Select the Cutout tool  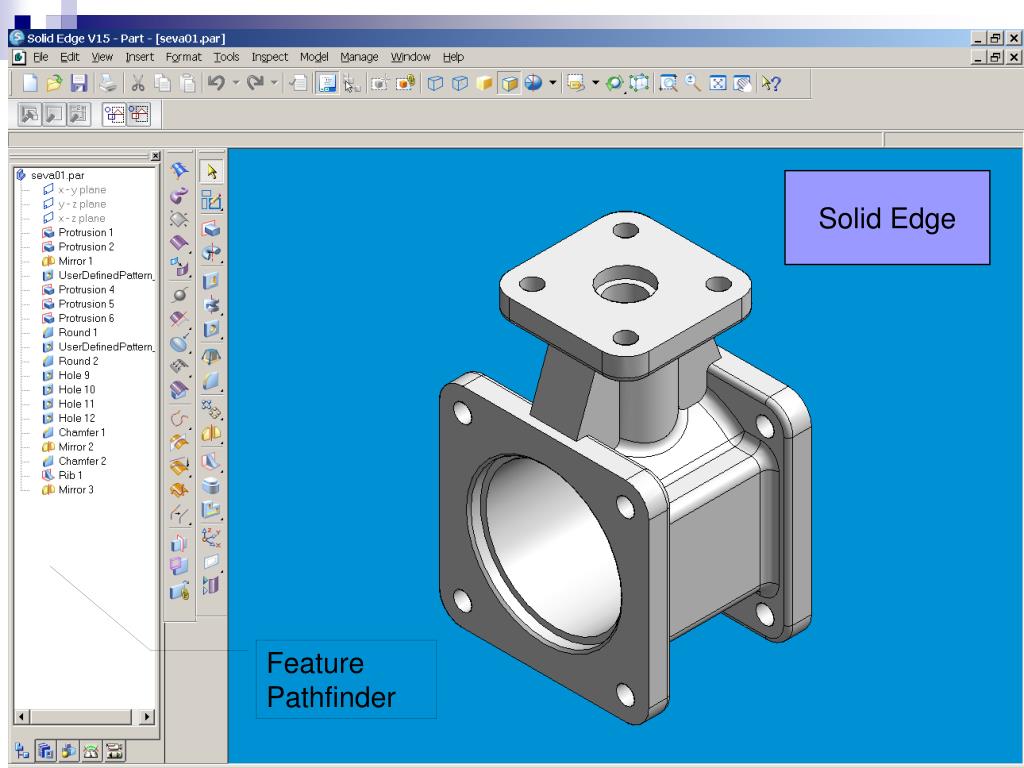click(211, 281)
